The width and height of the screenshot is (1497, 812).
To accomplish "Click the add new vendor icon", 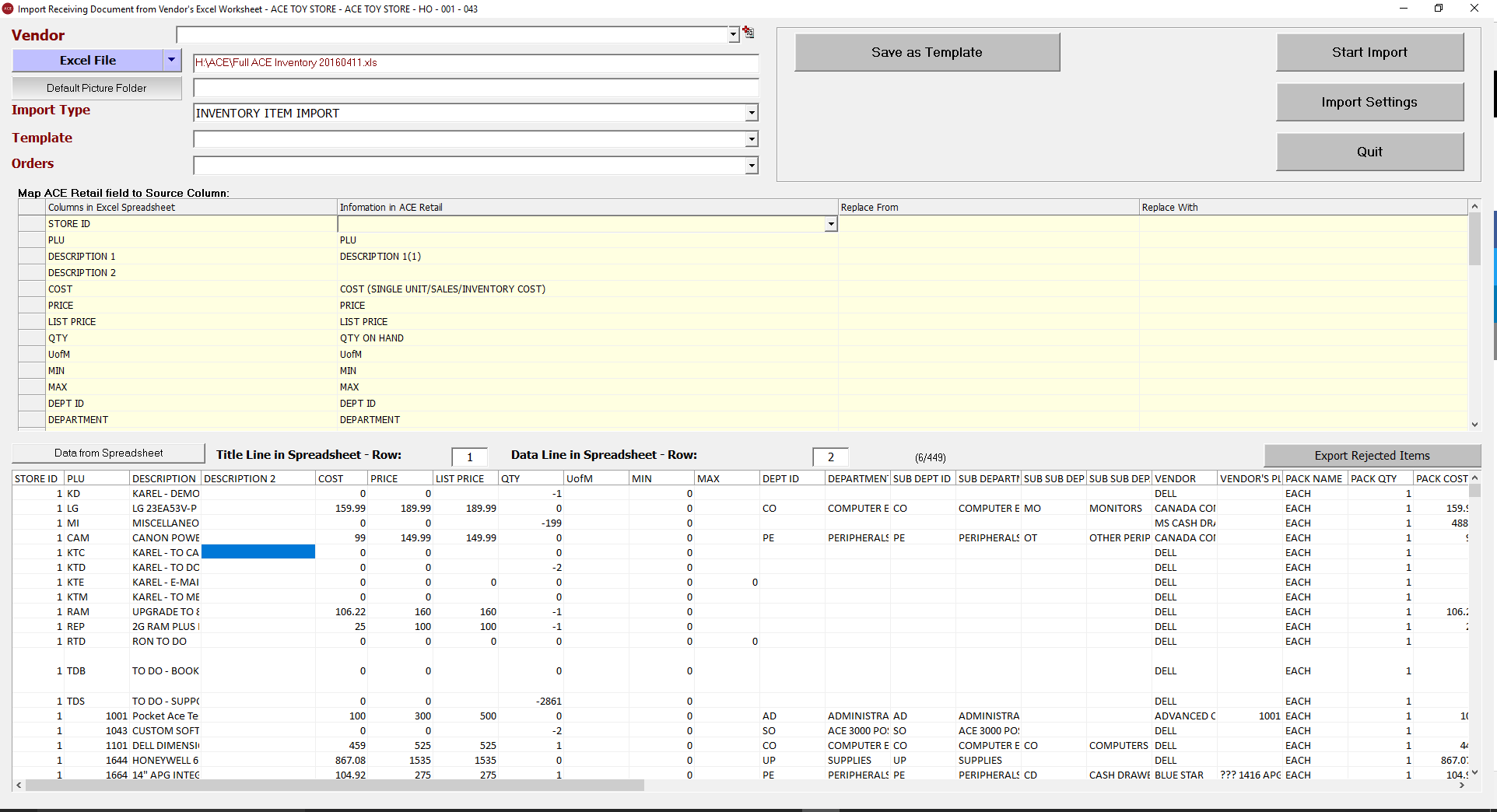I will [x=748, y=32].
